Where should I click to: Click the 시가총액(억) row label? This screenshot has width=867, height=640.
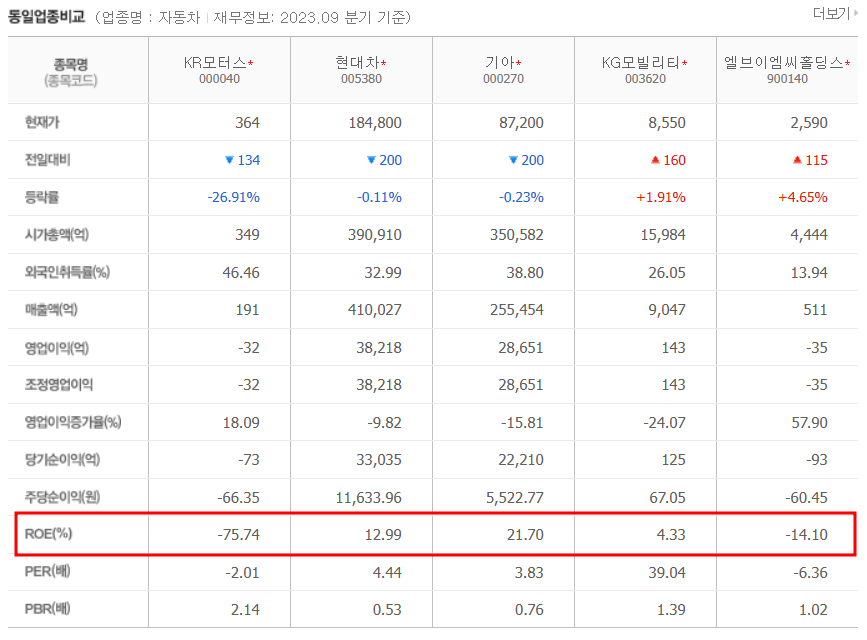click(56, 235)
